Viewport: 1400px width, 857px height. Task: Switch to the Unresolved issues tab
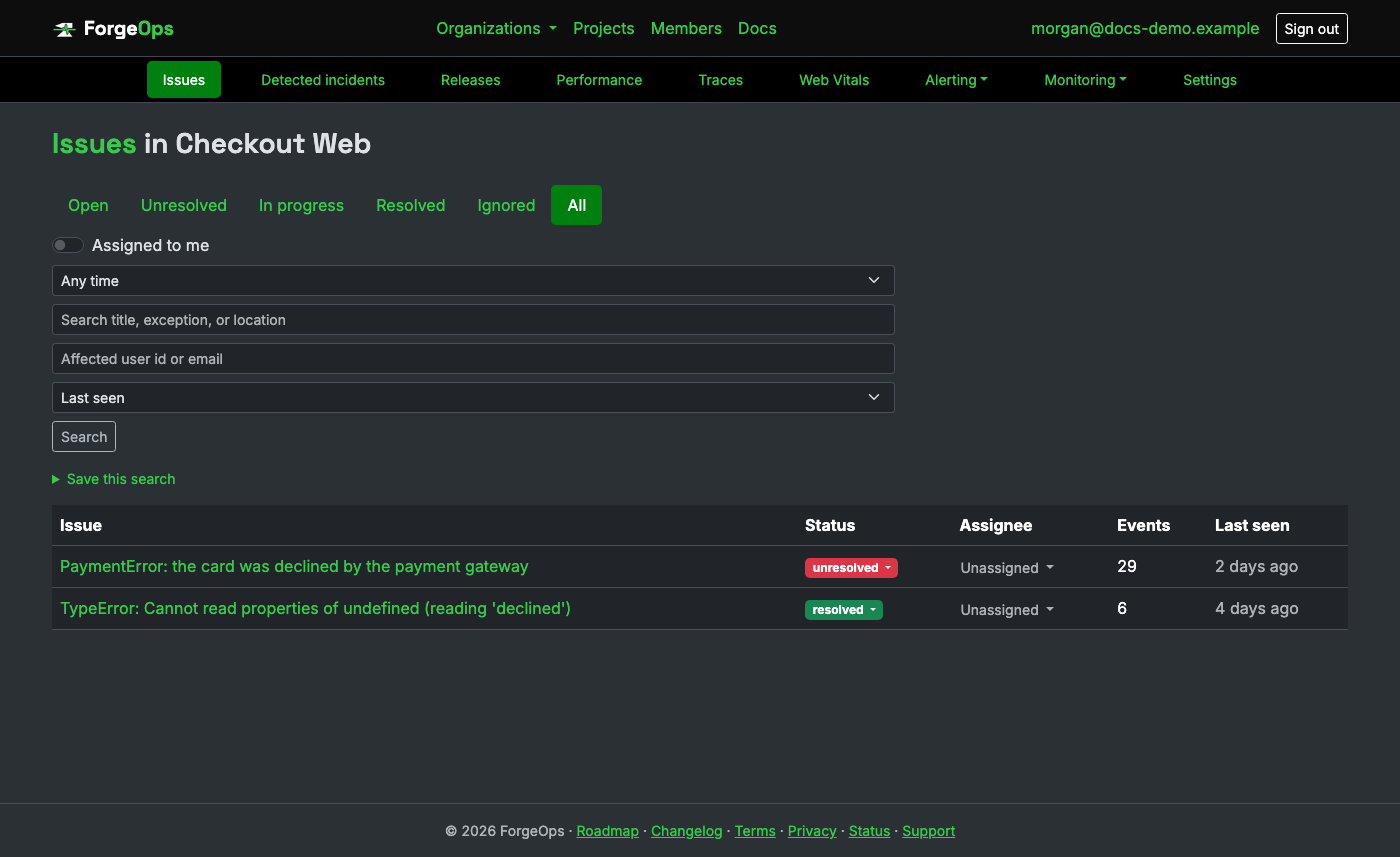[184, 205]
